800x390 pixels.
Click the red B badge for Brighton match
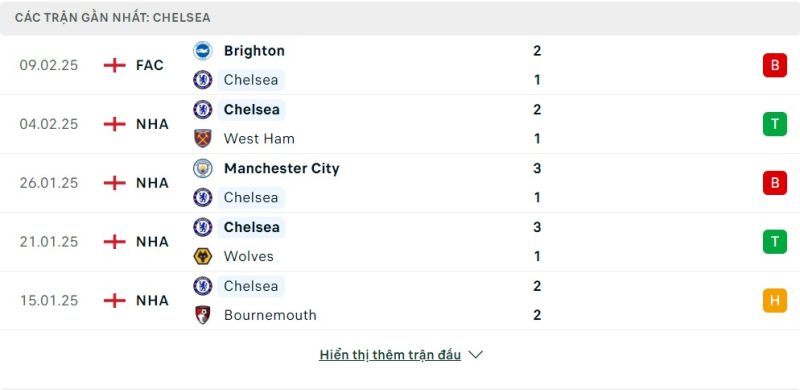coord(774,65)
